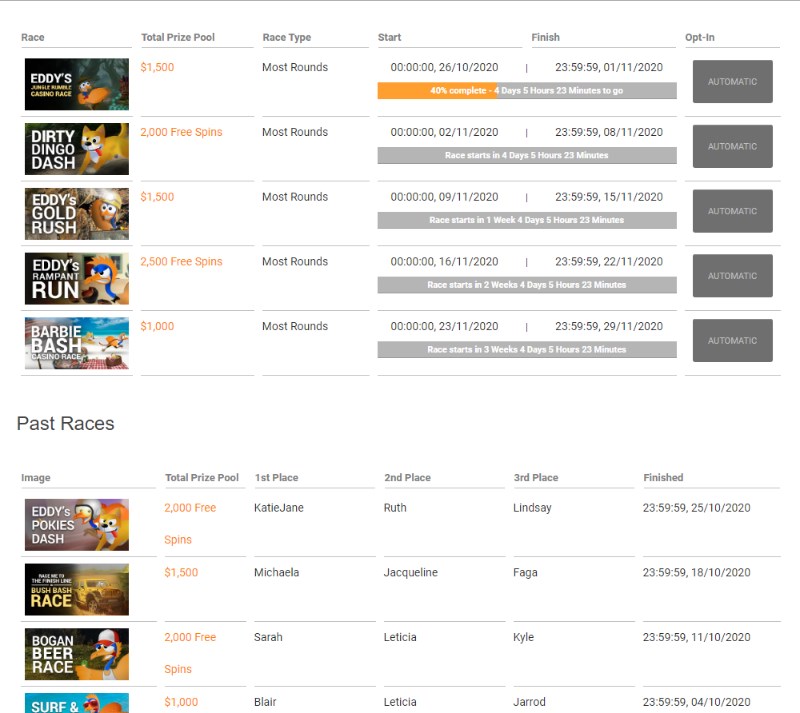This screenshot has height=713, width=800.
Task: Click finished time 23:59:59, 25/10/2020
Action: [x=696, y=508]
